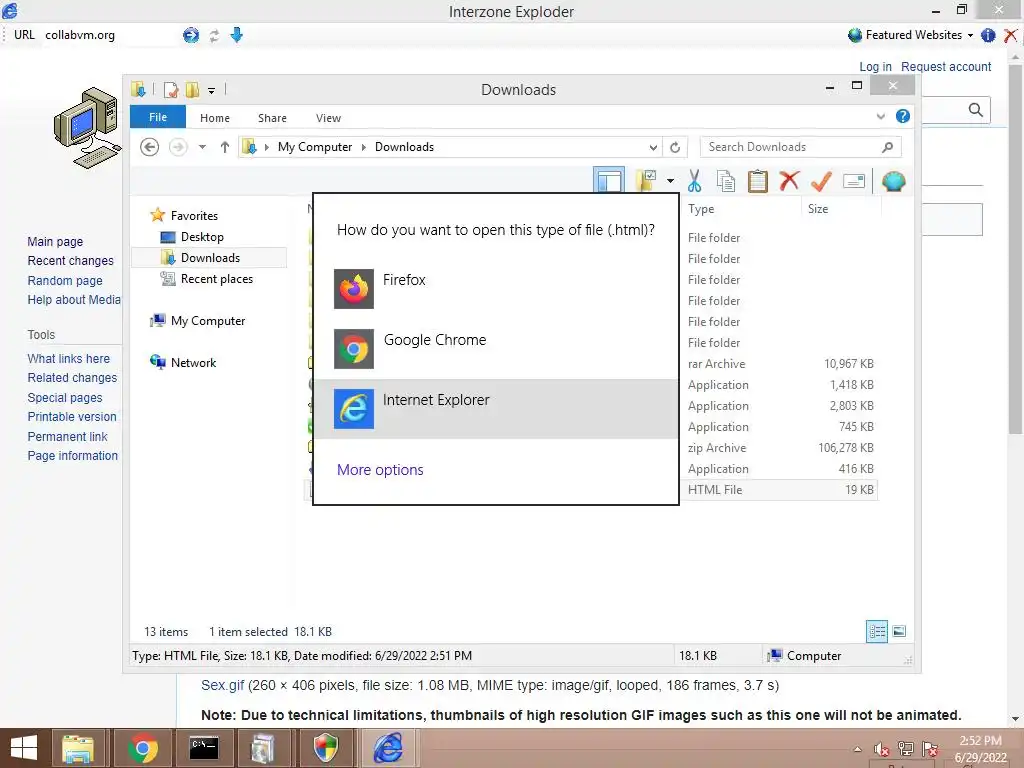Refresh the Downloads folder view
Viewport: 1024px width, 768px height.
675,148
